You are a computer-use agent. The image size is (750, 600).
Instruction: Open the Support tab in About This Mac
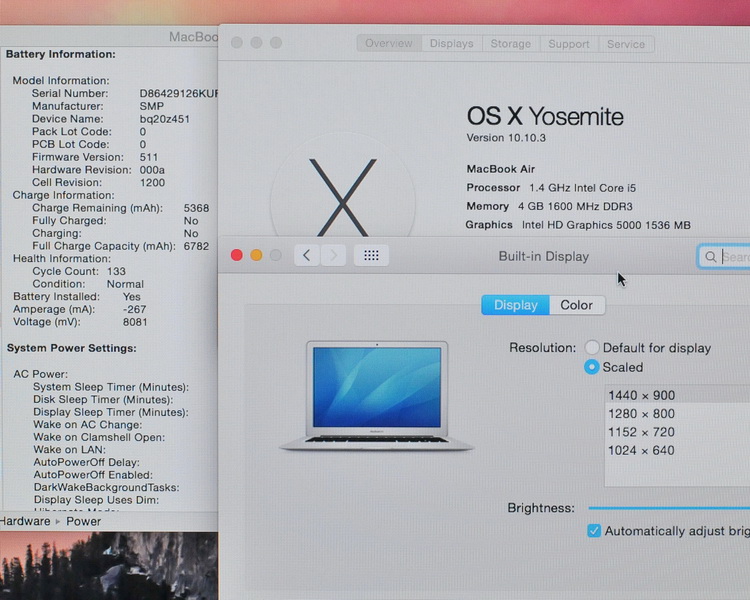pyautogui.click(x=569, y=44)
